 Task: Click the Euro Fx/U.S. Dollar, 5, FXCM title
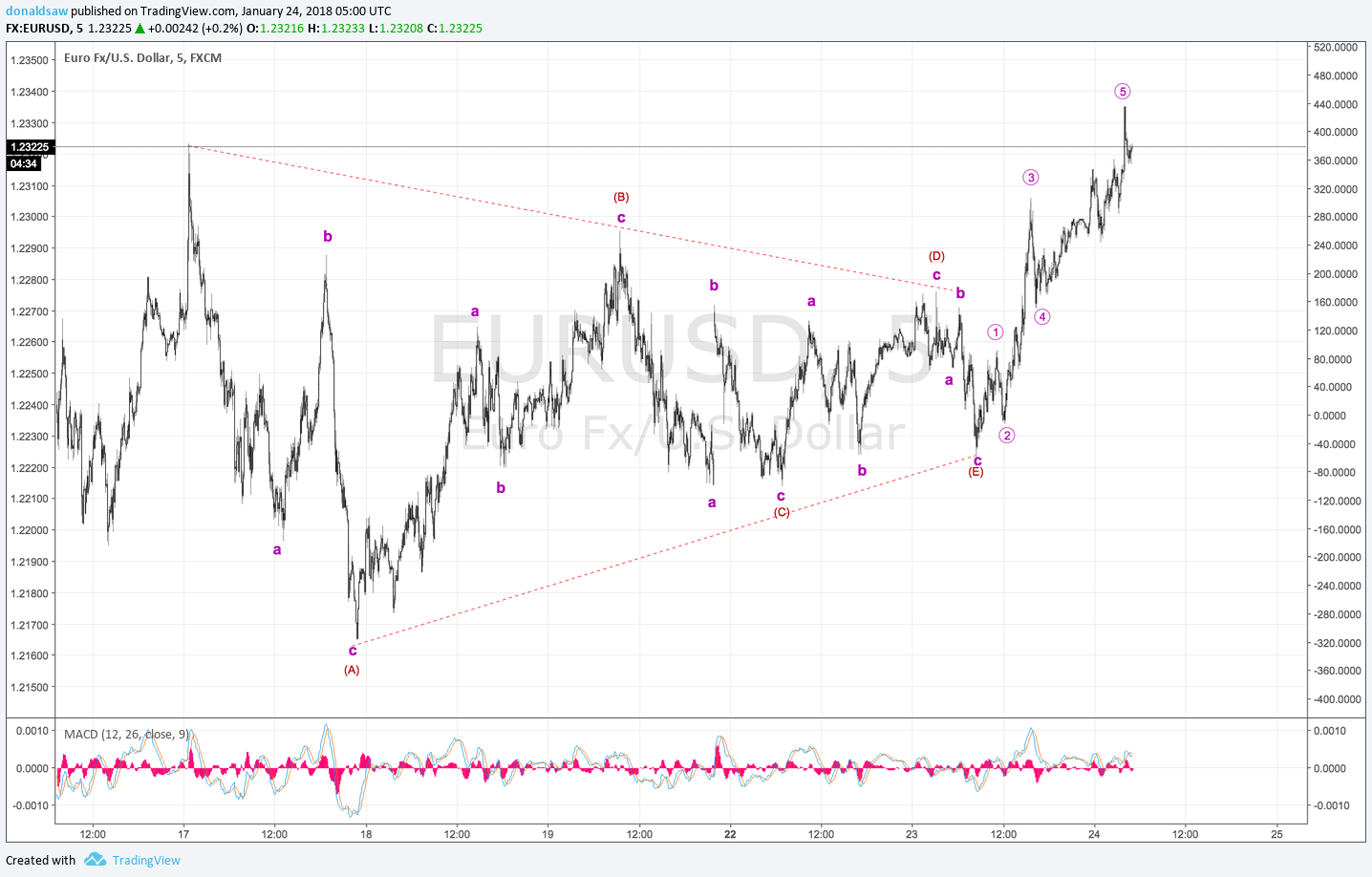[142, 57]
